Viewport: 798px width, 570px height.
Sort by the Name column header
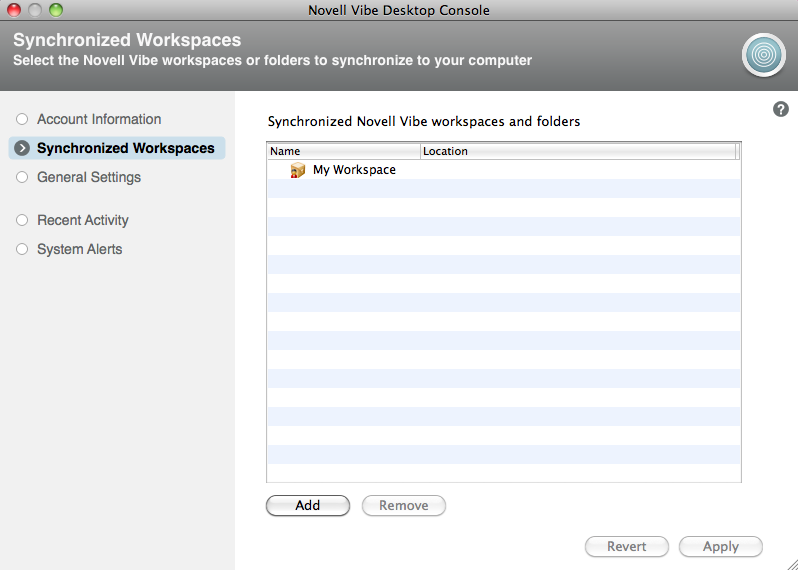(343, 151)
